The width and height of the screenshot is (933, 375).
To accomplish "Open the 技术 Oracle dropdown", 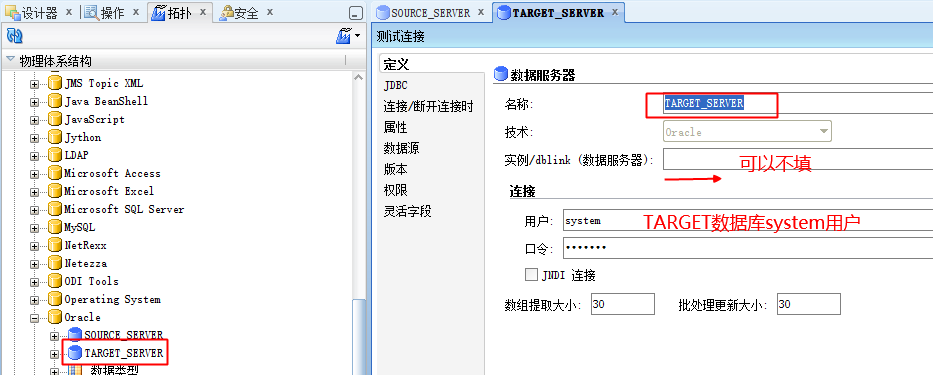I will tap(747, 132).
